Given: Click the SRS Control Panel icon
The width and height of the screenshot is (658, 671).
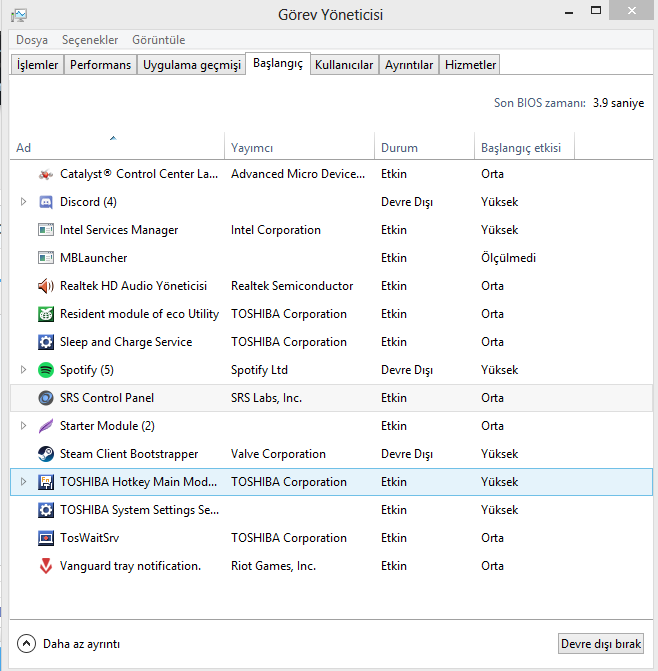Looking at the screenshot, I should tap(45, 398).
